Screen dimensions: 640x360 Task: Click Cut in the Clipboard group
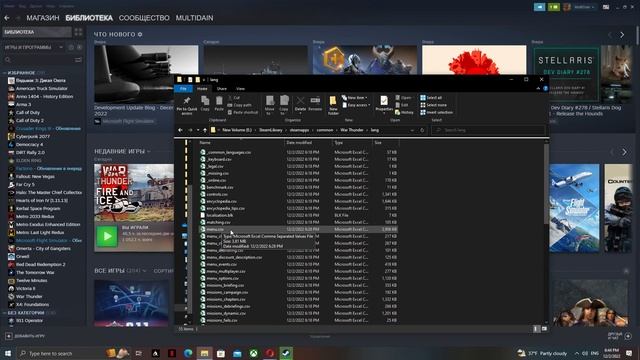tap(234, 98)
